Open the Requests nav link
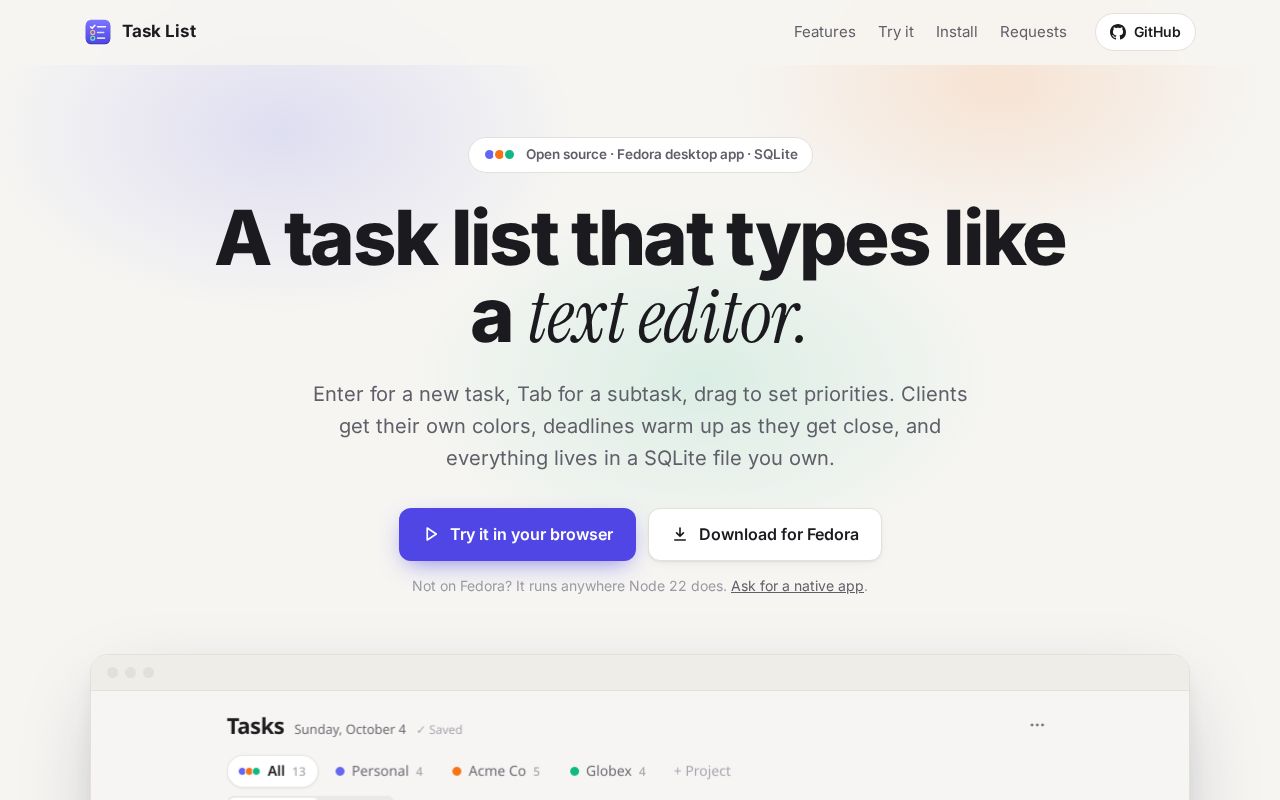Viewport: 1280px width, 800px height. [1033, 32]
